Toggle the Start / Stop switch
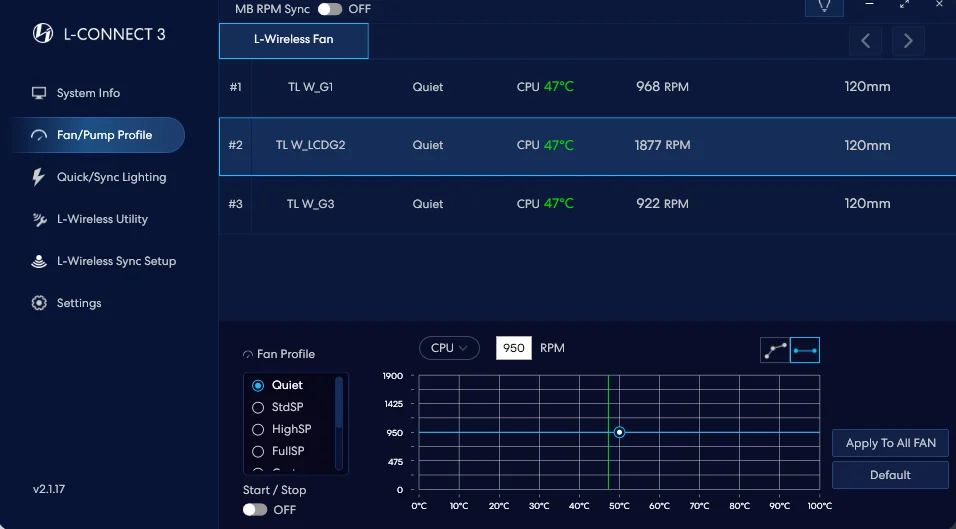This screenshot has width=956, height=529. coord(255,509)
